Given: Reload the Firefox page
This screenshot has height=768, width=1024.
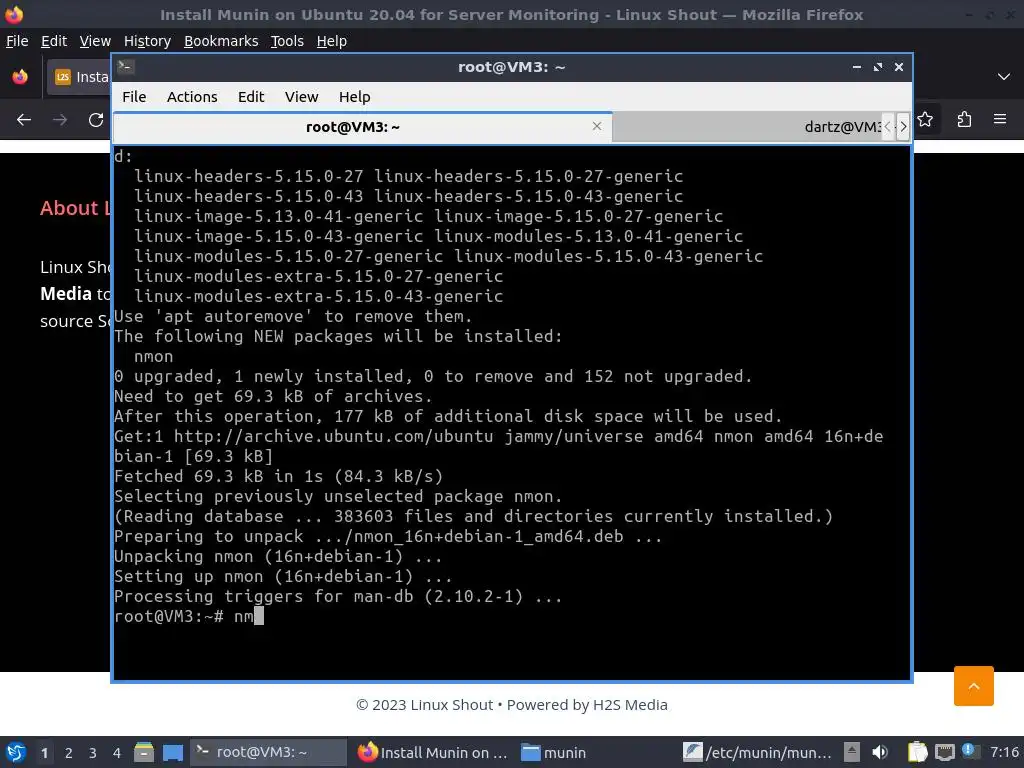Looking at the screenshot, I should click(x=96, y=120).
